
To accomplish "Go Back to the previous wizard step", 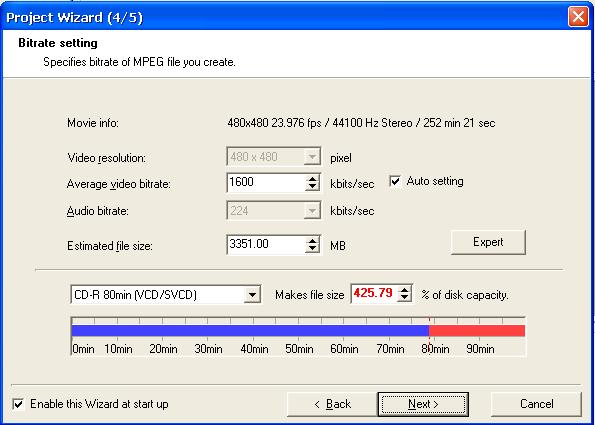I will [x=332, y=404].
